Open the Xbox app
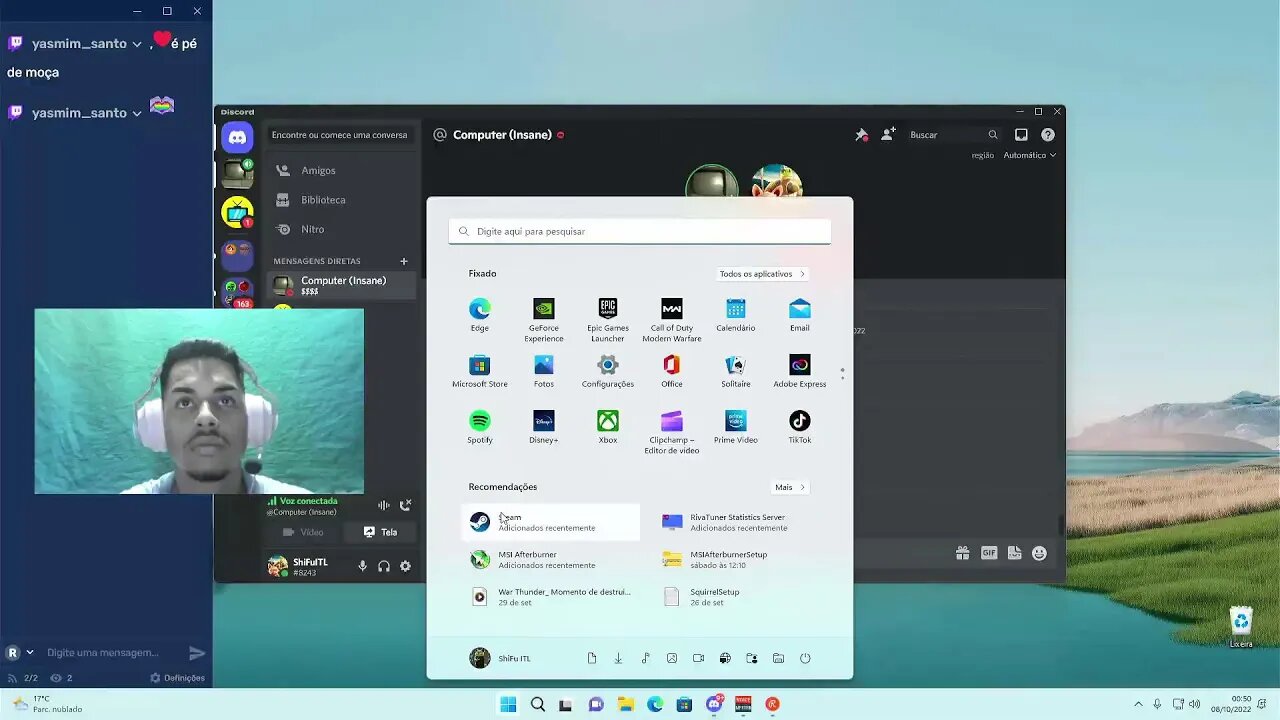The width and height of the screenshot is (1280, 720). click(608, 427)
